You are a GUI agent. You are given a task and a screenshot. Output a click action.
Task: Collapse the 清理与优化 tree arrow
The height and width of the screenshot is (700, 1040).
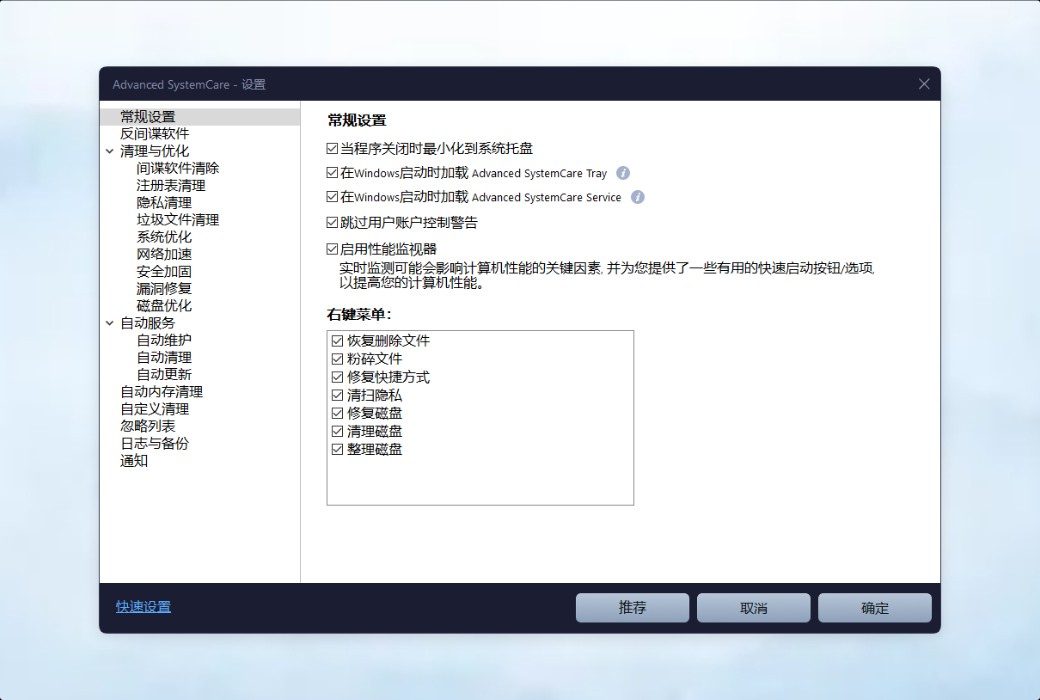pos(110,151)
